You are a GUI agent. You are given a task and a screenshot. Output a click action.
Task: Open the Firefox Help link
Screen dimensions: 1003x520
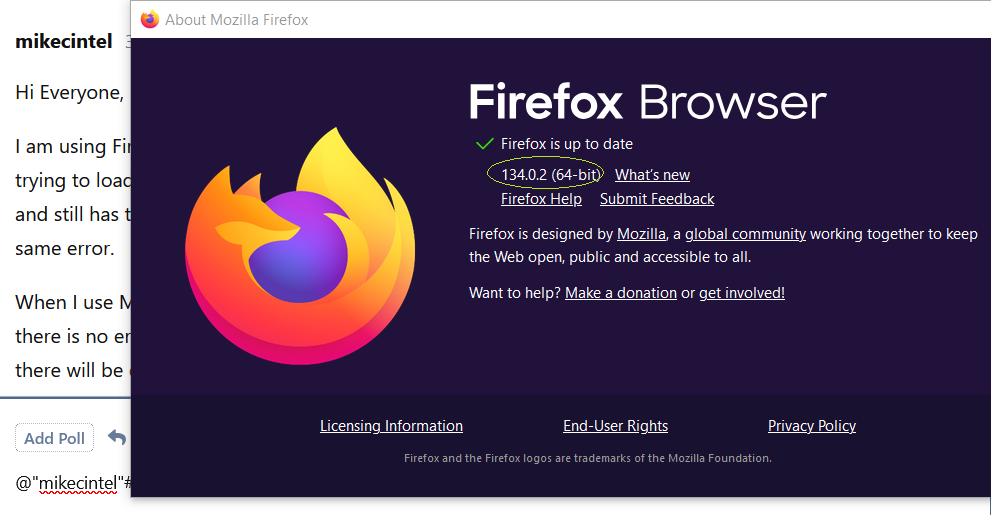click(541, 199)
